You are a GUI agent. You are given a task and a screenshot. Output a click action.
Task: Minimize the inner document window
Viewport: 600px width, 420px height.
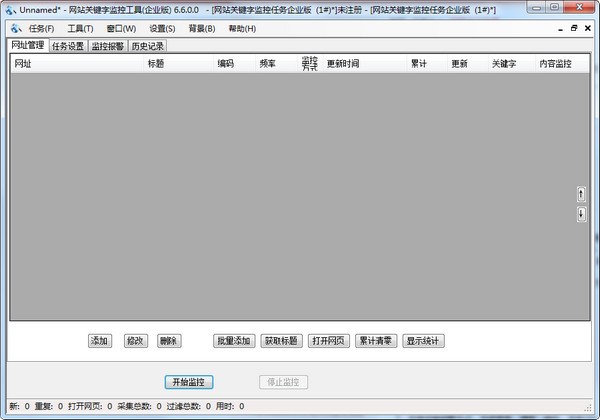click(560, 29)
